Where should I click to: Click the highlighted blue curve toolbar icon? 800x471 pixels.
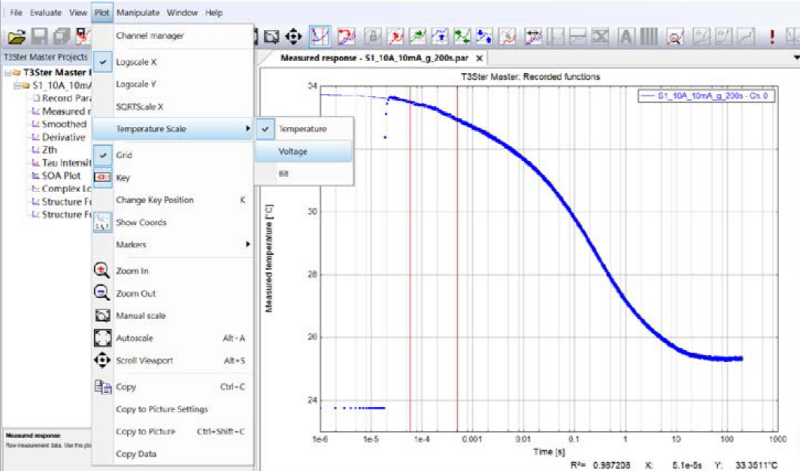[320, 36]
